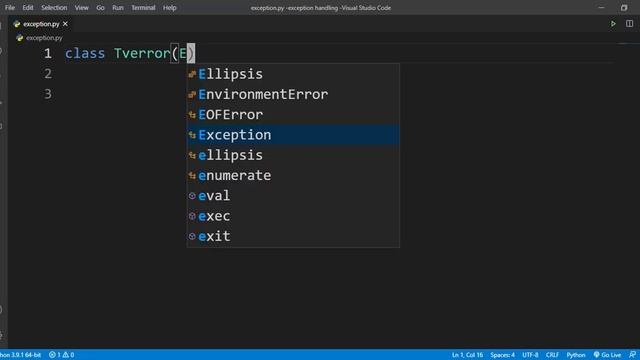Open the View menu
Image resolution: width=640 pixels, height=360 pixels.
[82, 8]
